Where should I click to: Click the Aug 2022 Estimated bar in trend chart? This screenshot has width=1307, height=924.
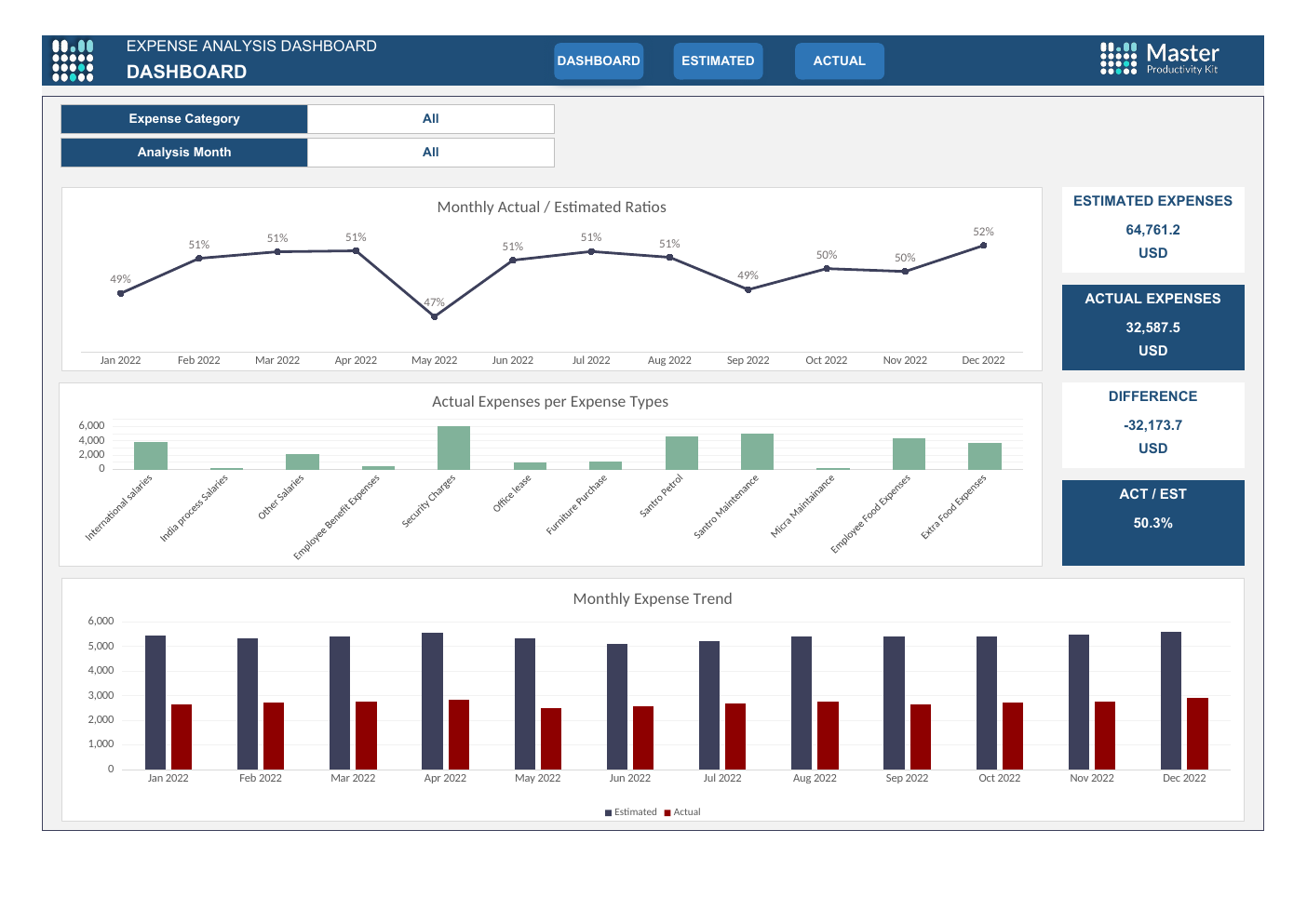tap(802, 703)
